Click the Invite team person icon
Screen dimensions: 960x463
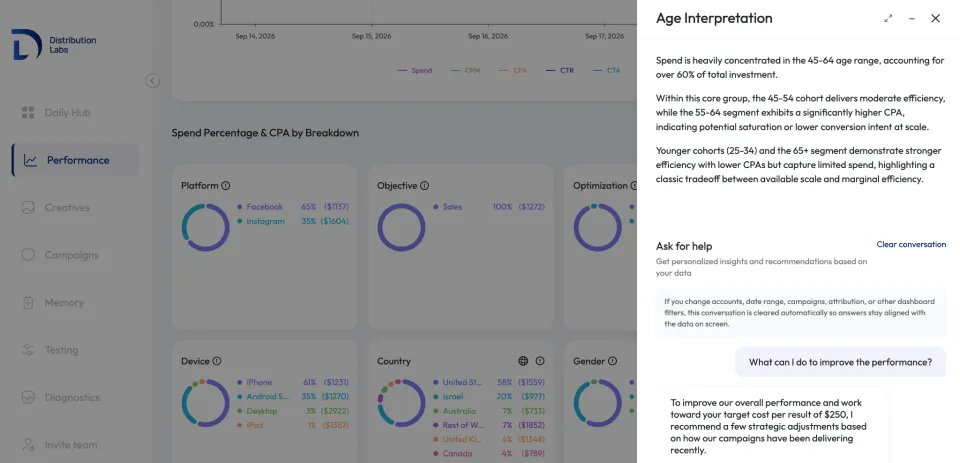click(x=28, y=445)
